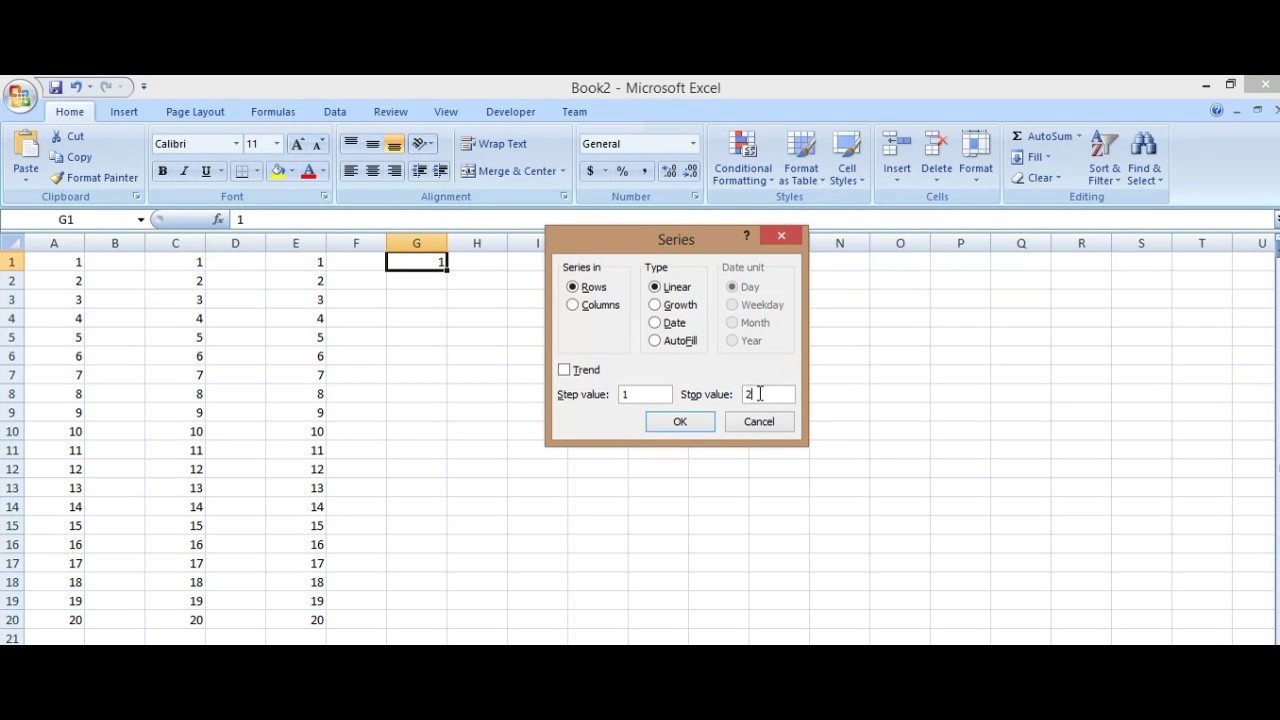Align text left

351,172
